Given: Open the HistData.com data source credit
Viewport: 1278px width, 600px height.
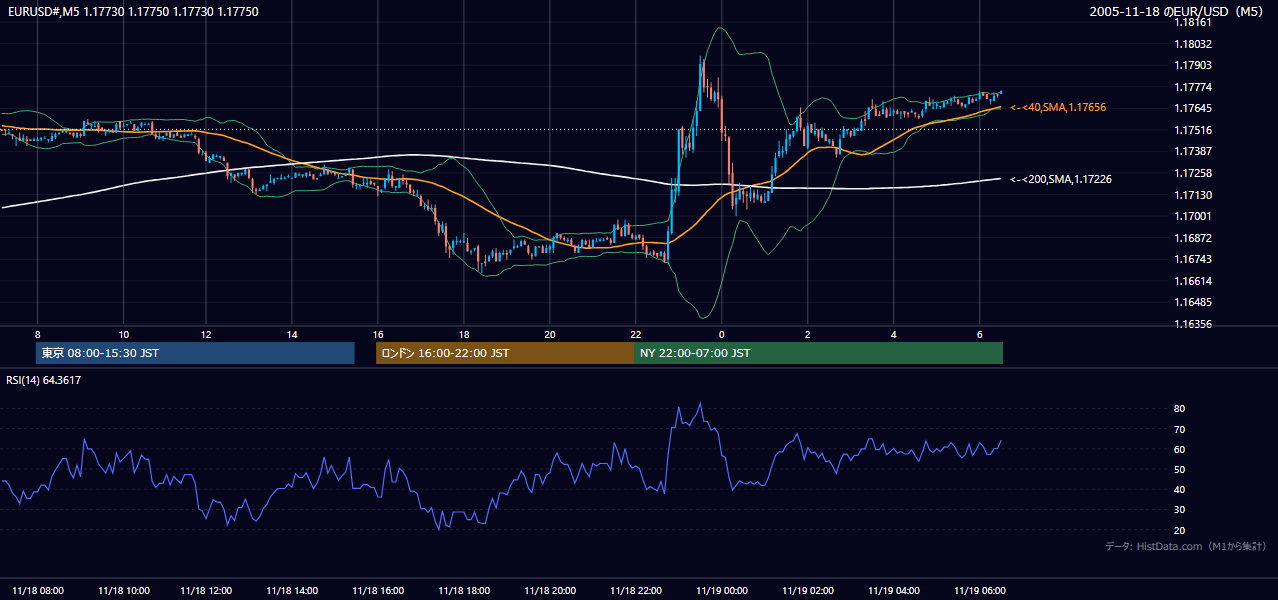Looking at the screenshot, I should coord(1186,546).
